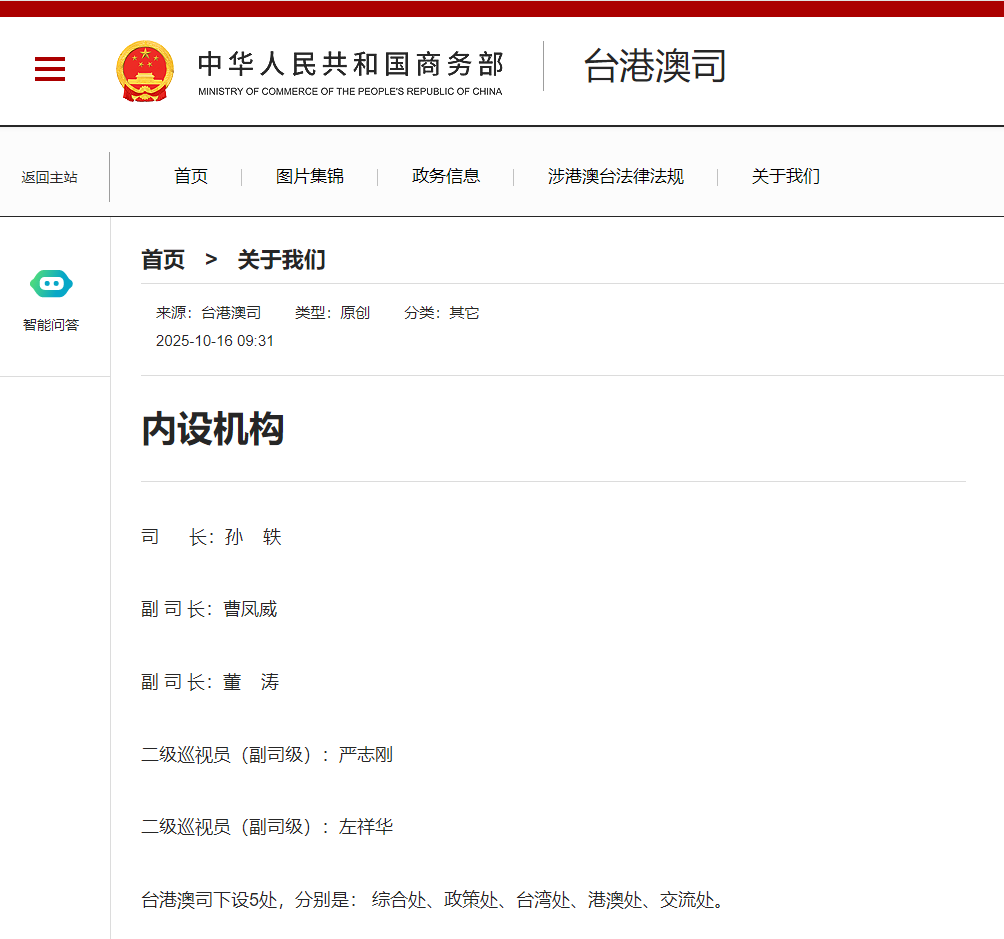Image resolution: width=1004 pixels, height=939 pixels.
Task: Select 关于我们 in the navigation bar
Action: coord(786,176)
